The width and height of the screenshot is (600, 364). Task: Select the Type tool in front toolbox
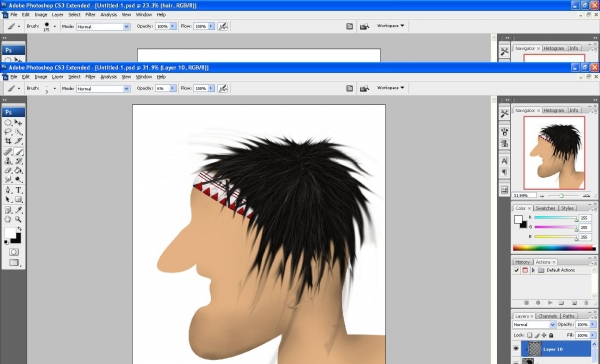click(18, 190)
